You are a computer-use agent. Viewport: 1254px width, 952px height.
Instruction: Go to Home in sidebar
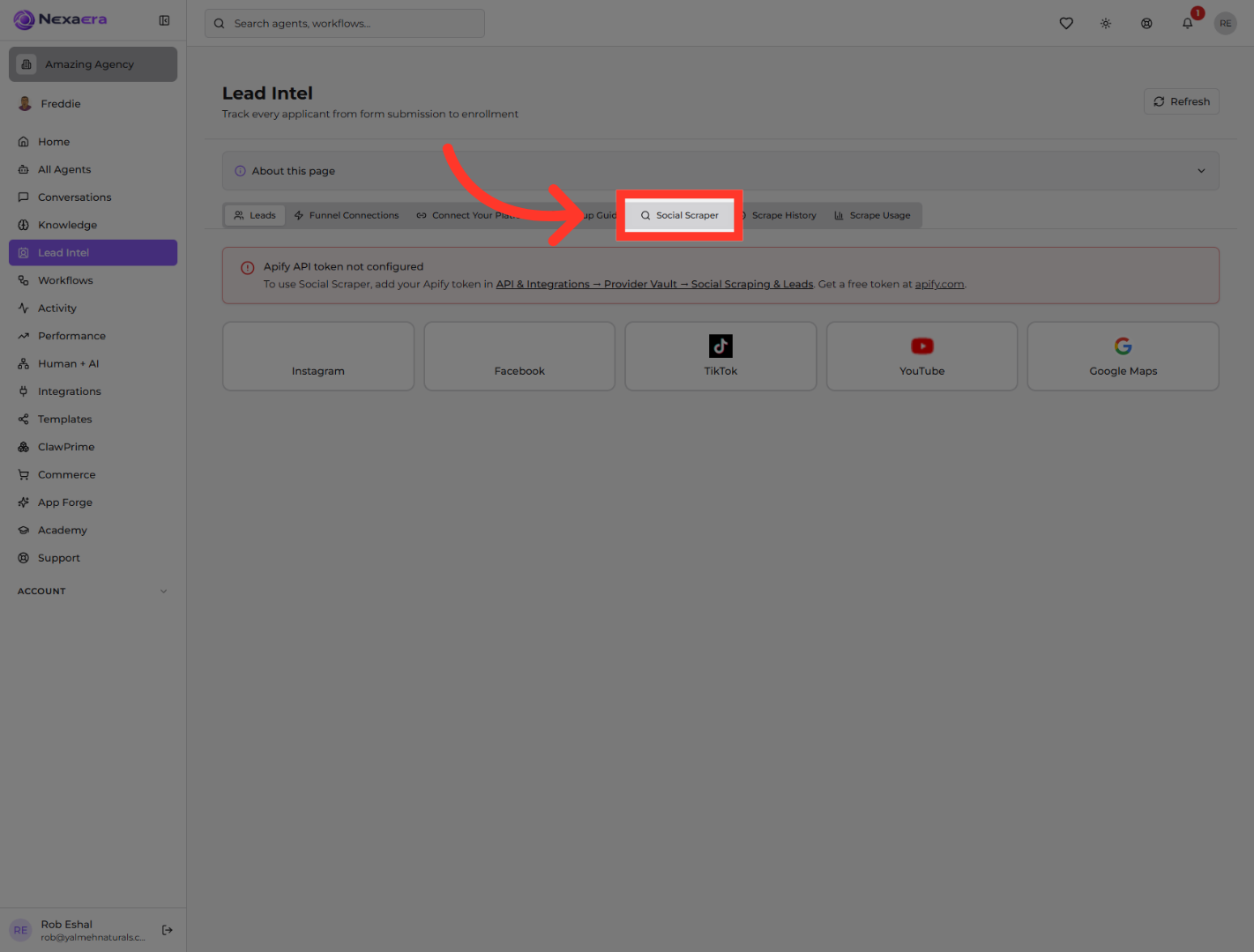pyautogui.click(x=93, y=142)
